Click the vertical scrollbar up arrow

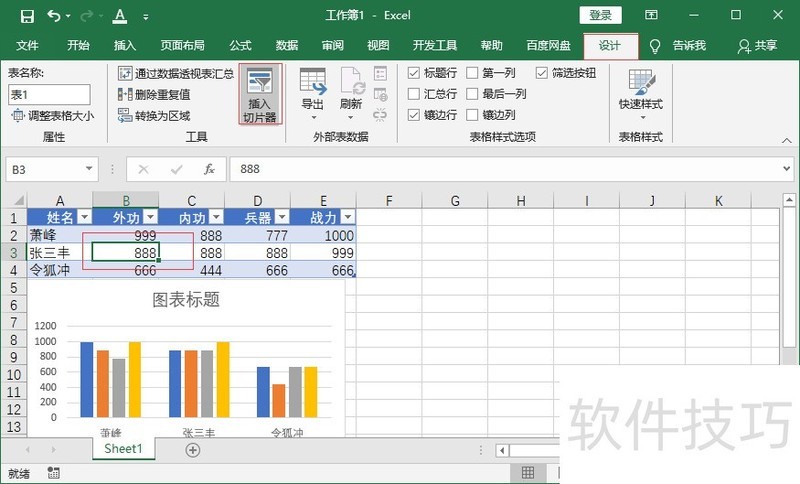[789, 200]
